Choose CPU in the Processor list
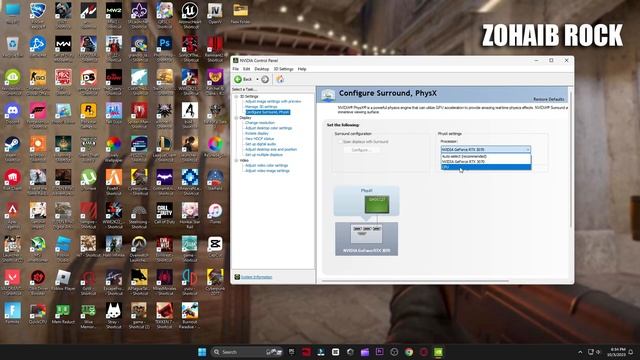640x360 pixels. click(x=486, y=167)
